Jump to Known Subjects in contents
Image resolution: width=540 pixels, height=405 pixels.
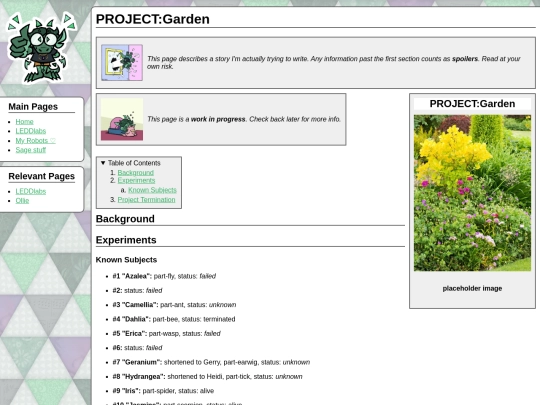(152, 190)
